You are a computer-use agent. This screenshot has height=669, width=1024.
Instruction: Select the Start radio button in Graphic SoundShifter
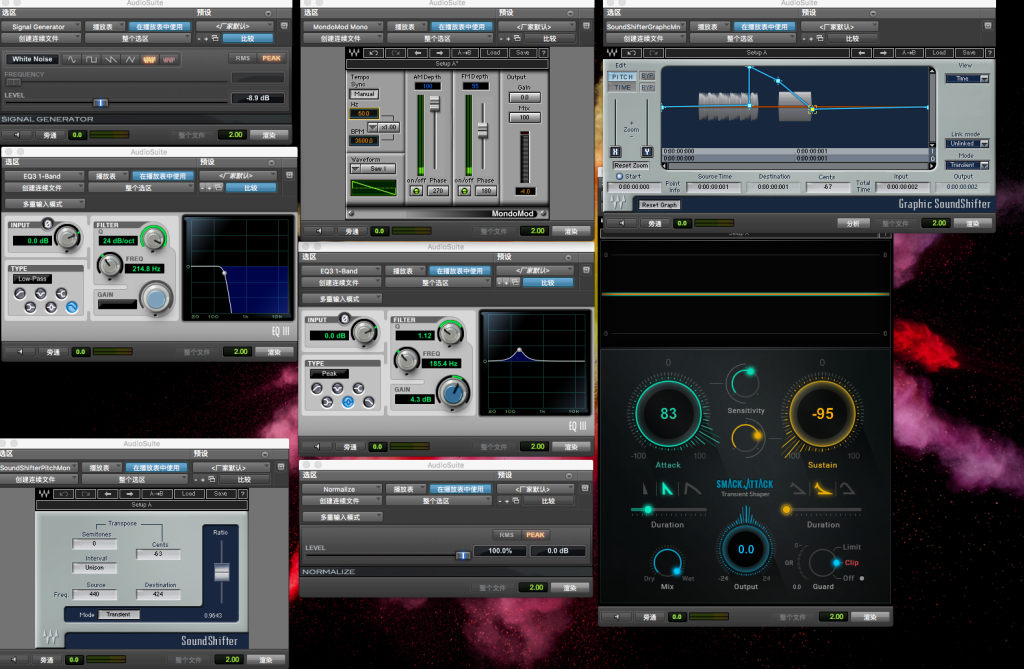[x=619, y=176]
